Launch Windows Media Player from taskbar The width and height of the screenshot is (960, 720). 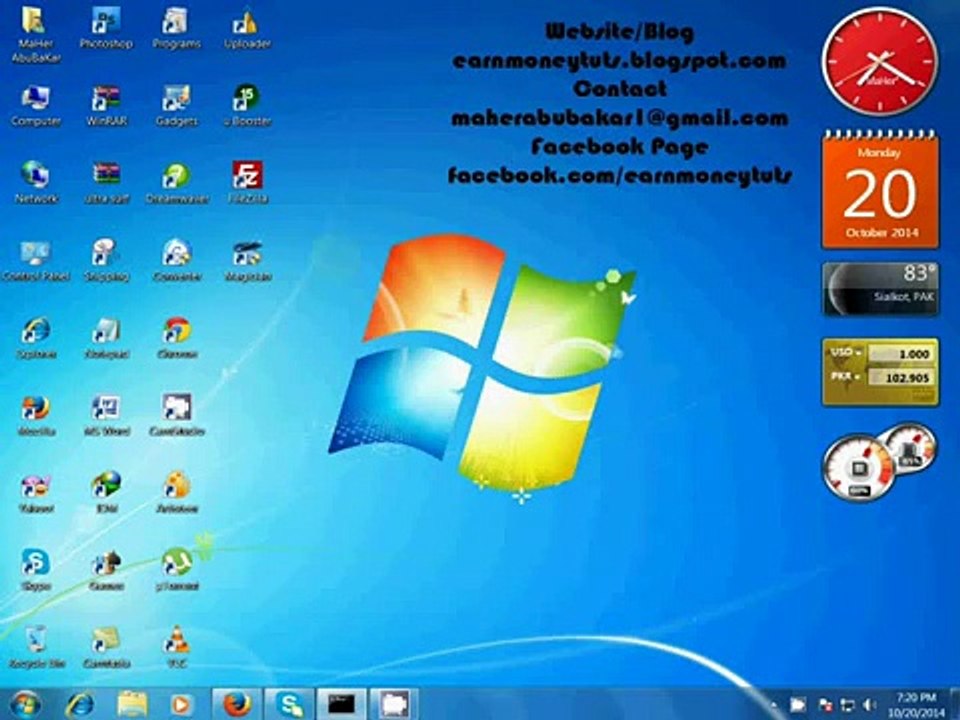click(x=182, y=705)
